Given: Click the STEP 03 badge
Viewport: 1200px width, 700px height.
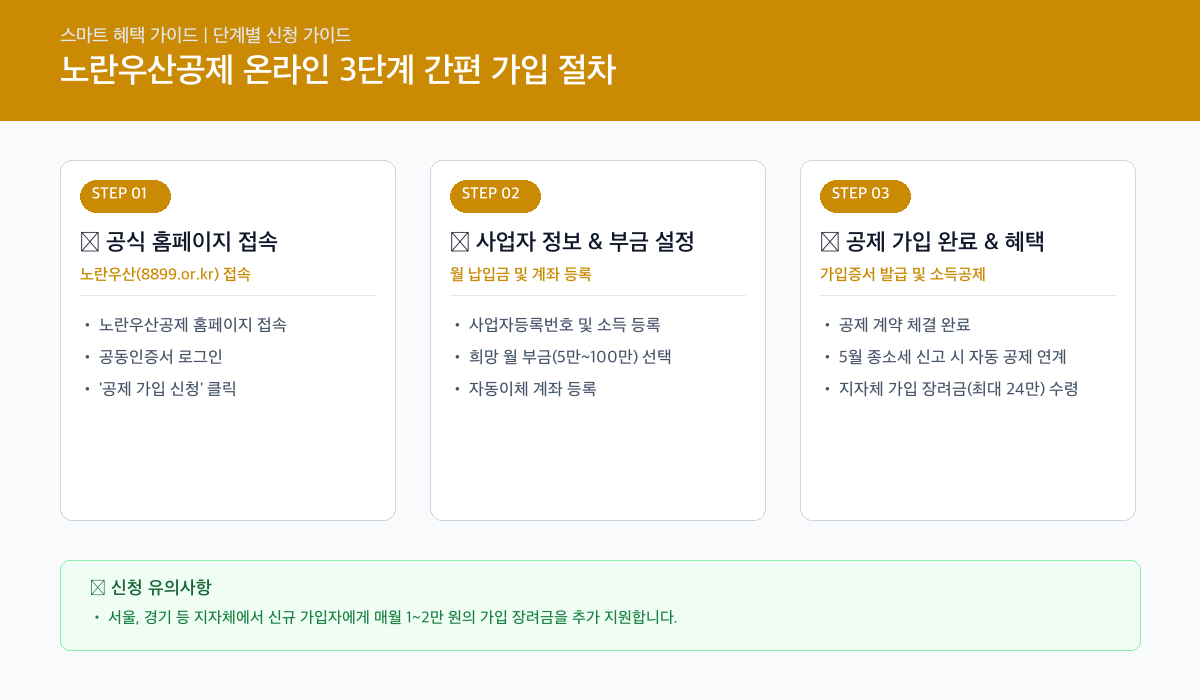Looking at the screenshot, I should 865,196.
